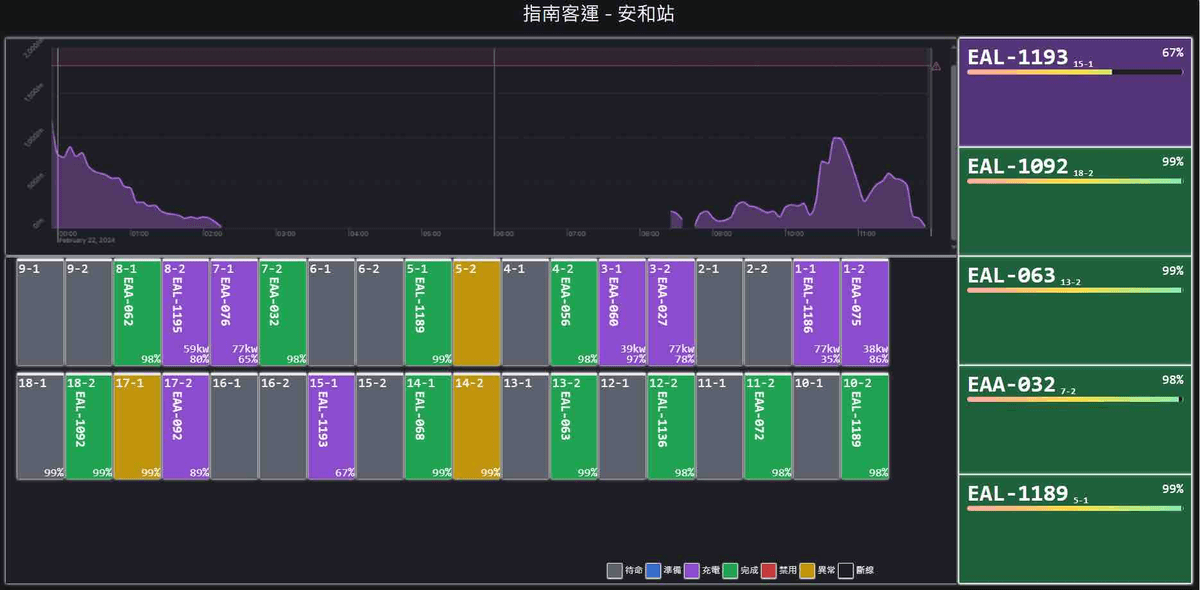This screenshot has width=1200, height=590.
Task: Open charging slot 15-1 with EAL-1193
Action: [331, 427]
